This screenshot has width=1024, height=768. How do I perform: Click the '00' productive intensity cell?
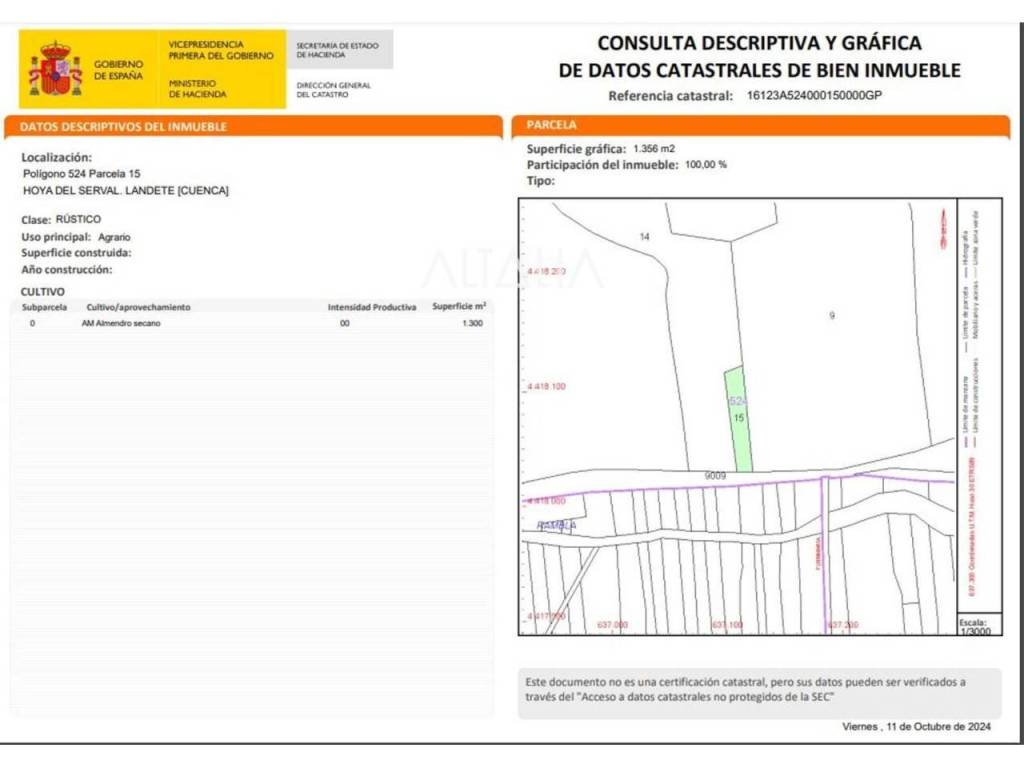pyautogui.click(x=345, y=323)
